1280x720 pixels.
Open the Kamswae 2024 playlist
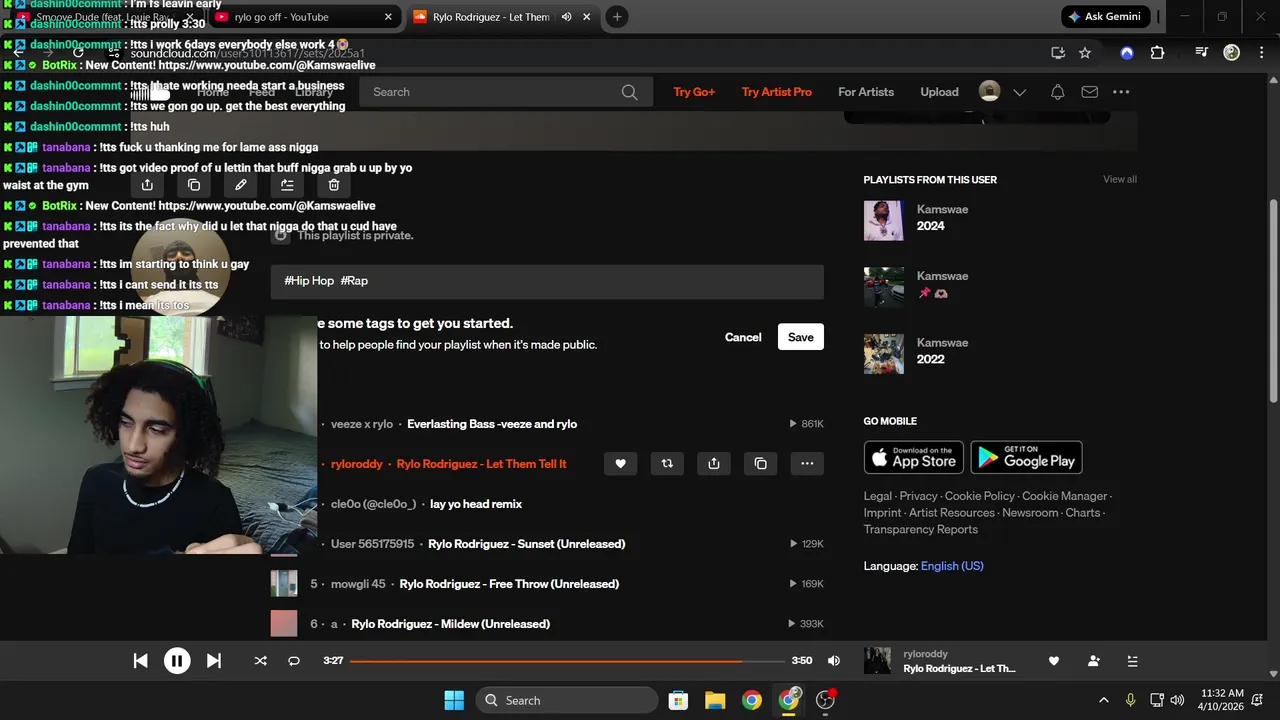tap(930, 226)
